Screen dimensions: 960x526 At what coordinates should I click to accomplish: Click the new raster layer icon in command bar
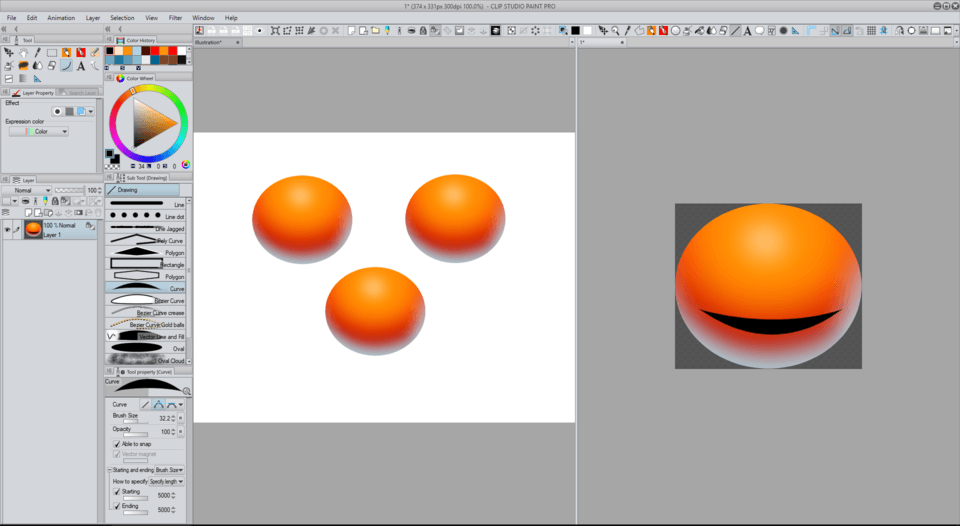pos(352,31)
